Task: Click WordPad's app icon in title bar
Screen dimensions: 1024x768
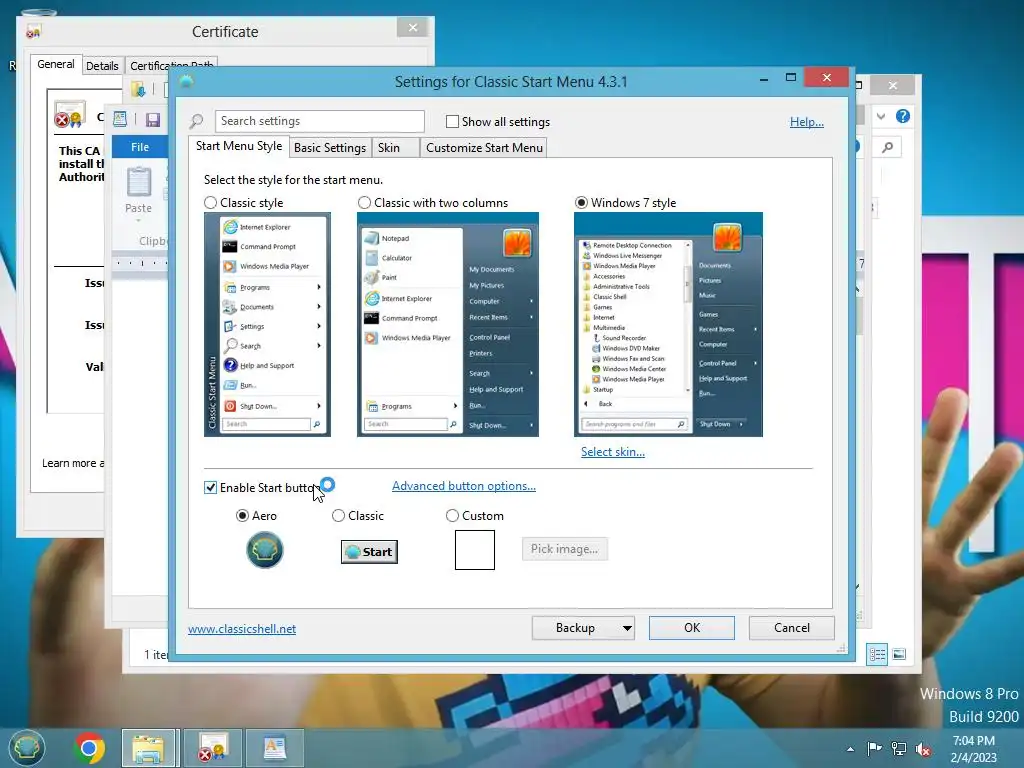Action: click(120, 119)
